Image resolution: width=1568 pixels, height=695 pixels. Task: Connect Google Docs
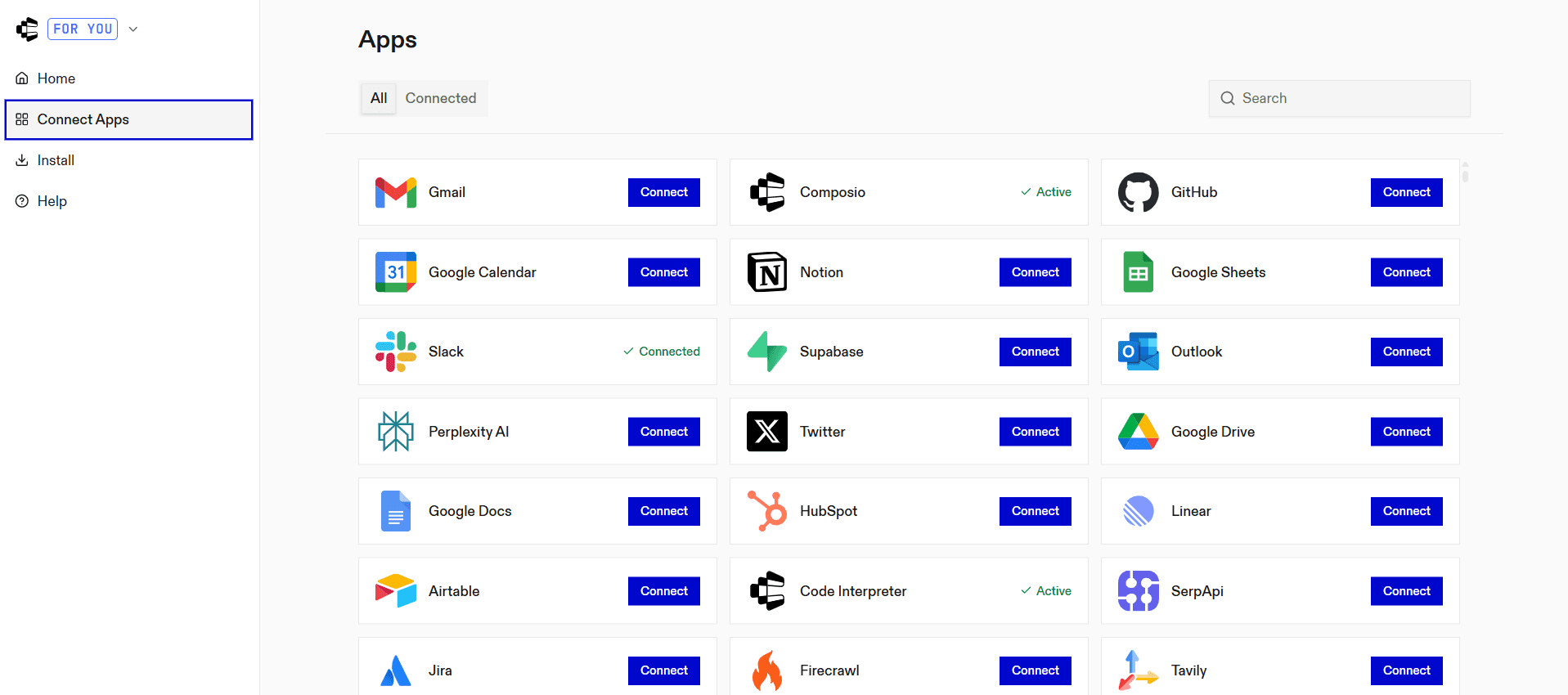pos(664,511)
